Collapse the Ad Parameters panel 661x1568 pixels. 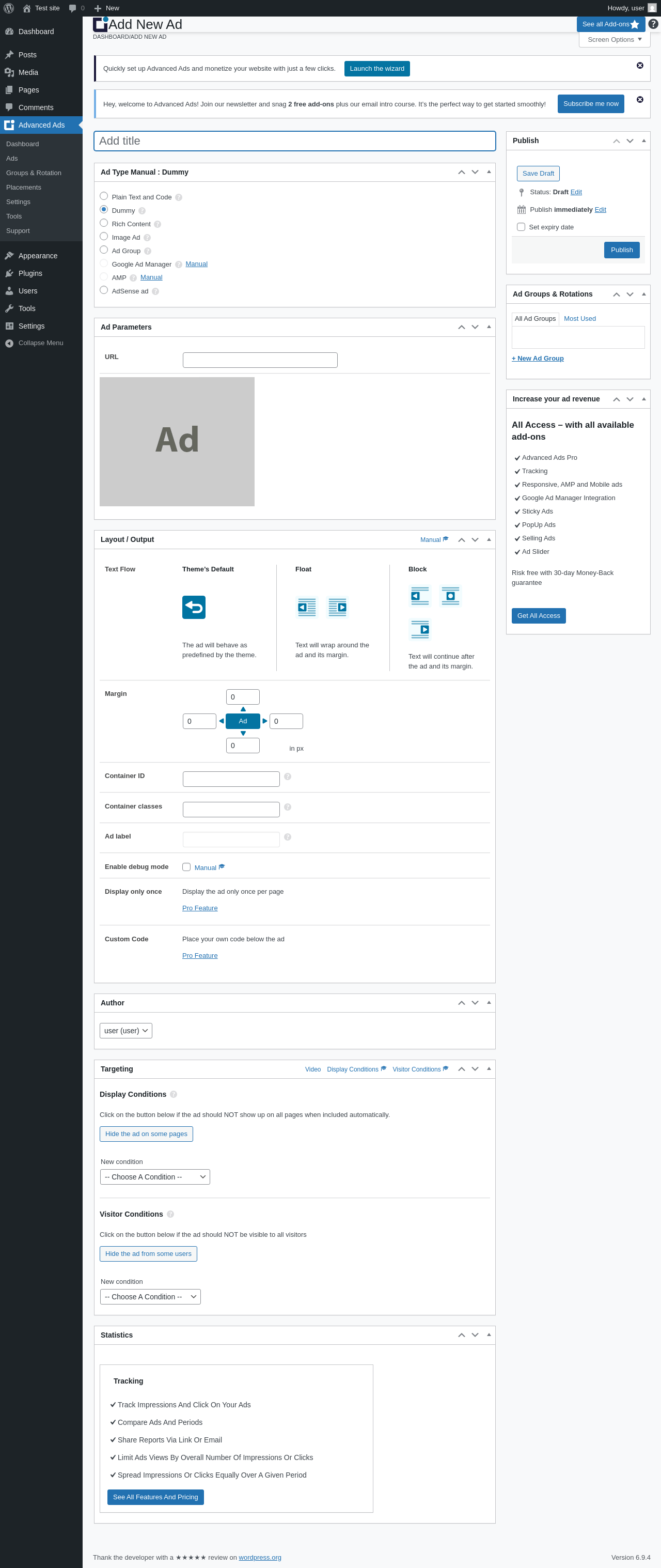pyautogui.click(x=489, y=327)
